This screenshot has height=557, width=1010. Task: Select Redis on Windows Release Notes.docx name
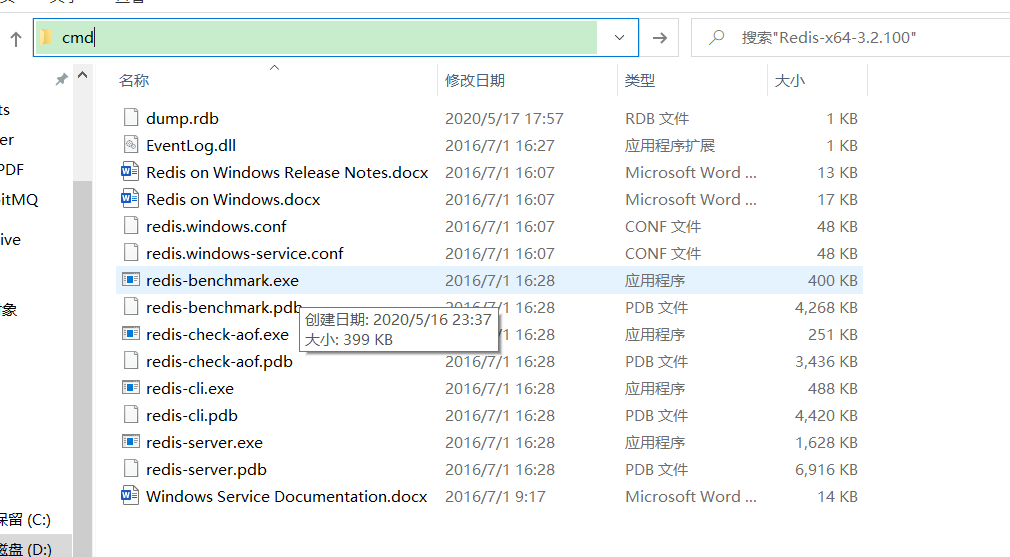[287, 173]
